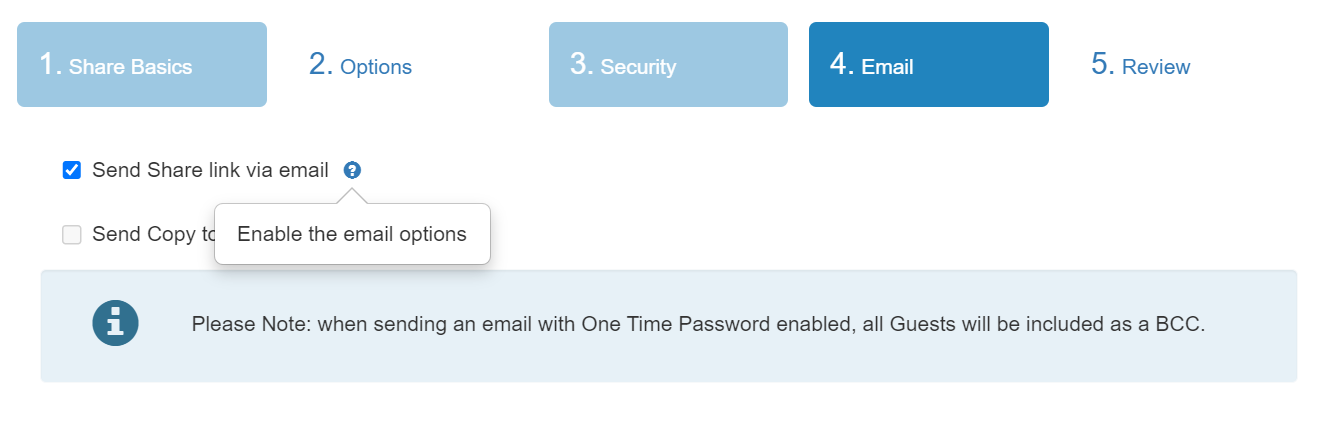
Task: Select the Email step tab
Action: point(929,64)
